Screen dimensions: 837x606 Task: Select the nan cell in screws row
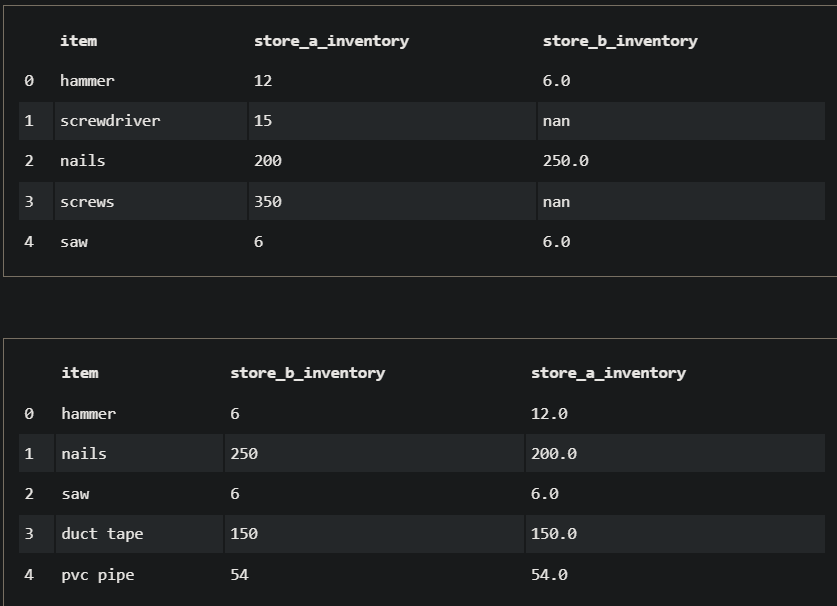pos(556,202)
